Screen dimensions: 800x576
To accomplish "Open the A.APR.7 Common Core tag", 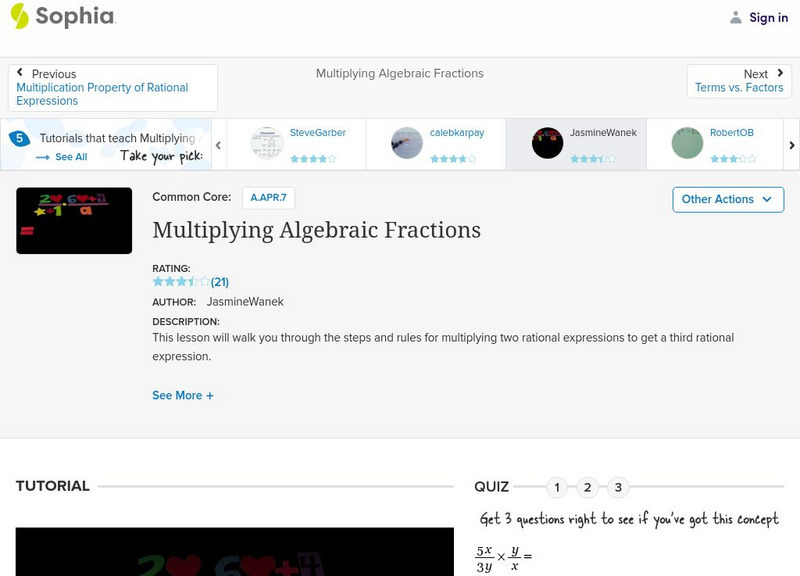I will pyautogui.click(x=268, y=198).
